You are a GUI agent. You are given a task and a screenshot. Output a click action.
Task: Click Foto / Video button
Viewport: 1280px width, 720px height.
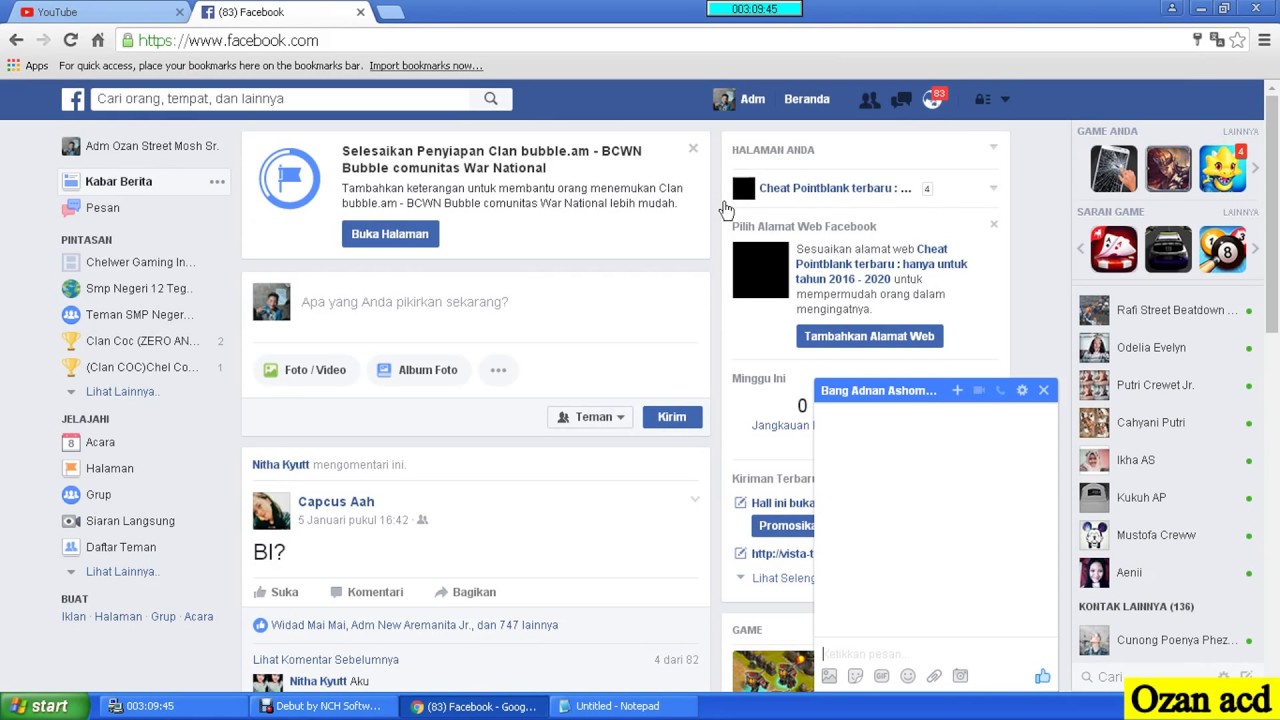pyautogui.click(x=305, y=370)
